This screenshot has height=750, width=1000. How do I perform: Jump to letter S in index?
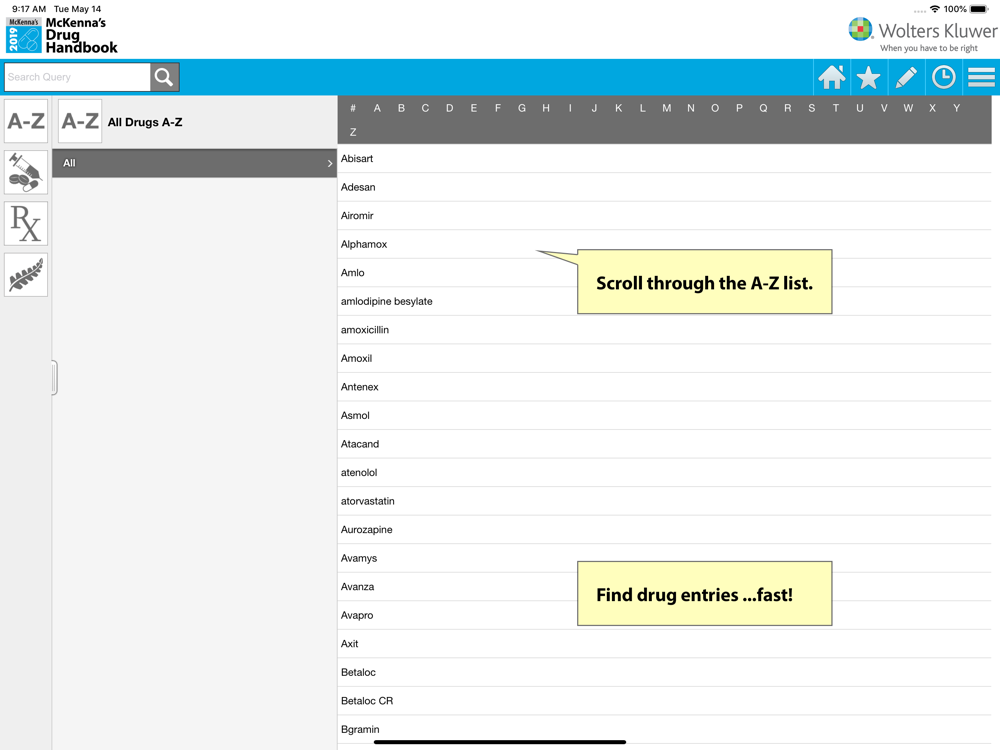tap(812, 108)
